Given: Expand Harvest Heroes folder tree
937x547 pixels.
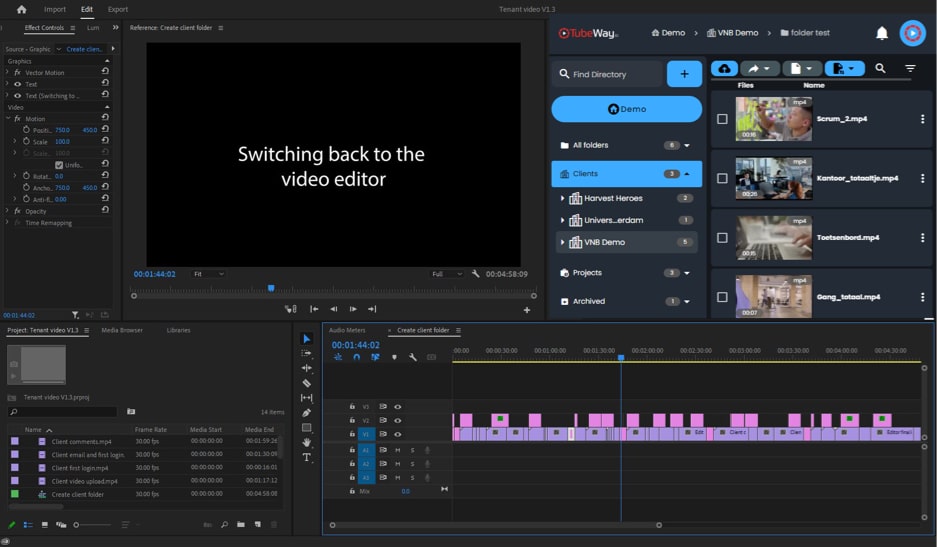Looking at the screenshot, I should pyautogui.click(x=562, y=198).
